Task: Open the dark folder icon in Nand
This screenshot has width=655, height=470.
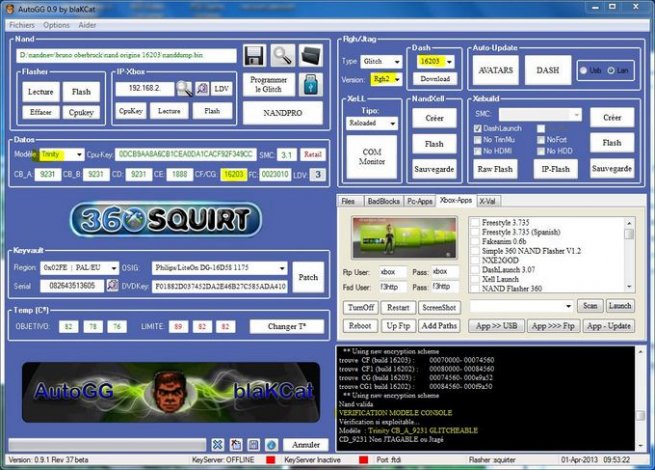Action: (311, 55)
